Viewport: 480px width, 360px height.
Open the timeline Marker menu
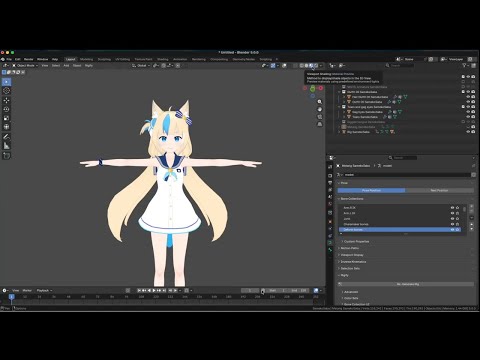coord(27,291)
